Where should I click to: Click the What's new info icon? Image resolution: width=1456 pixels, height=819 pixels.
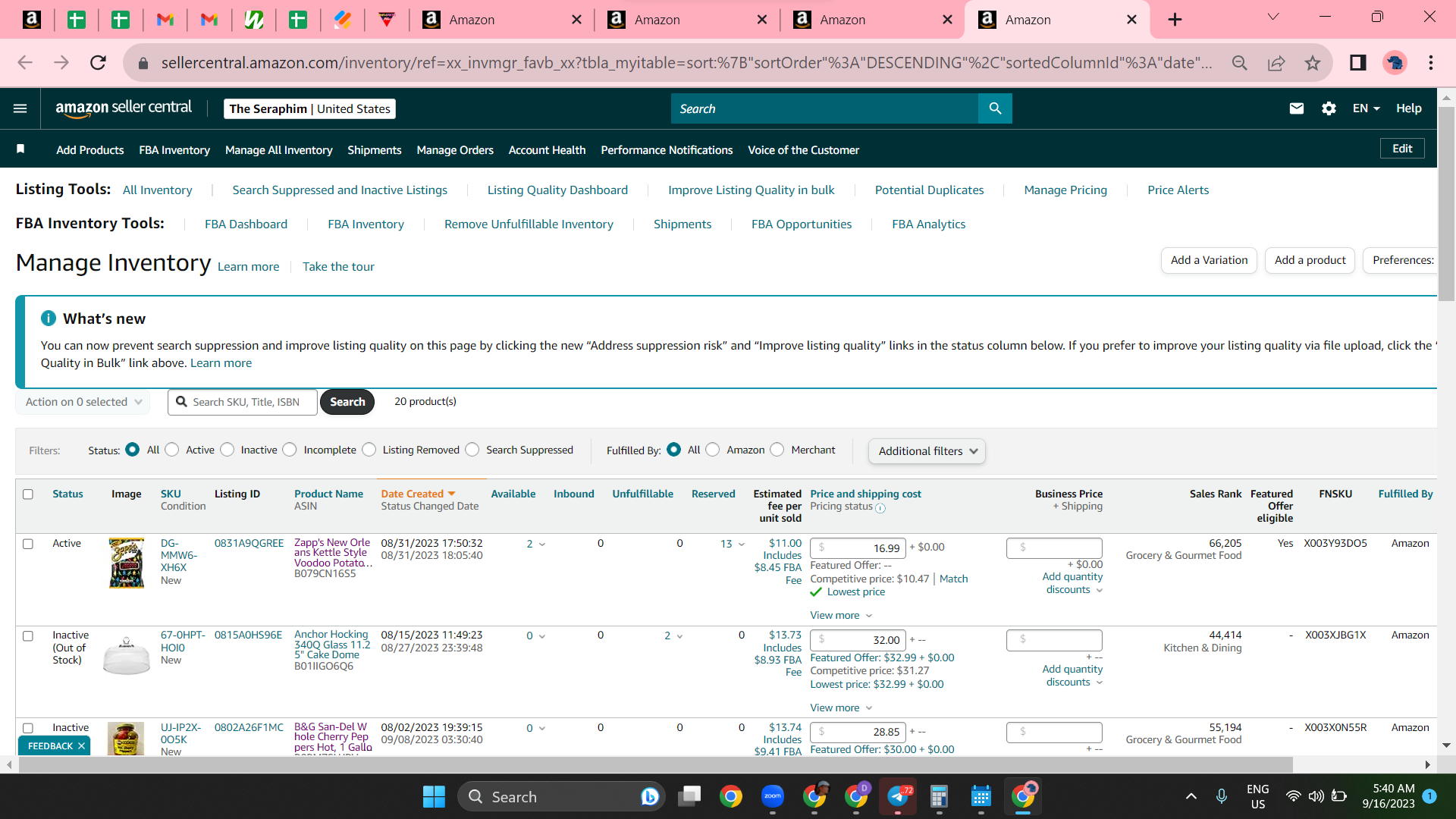pyautogui.click(x=49, y=318)
